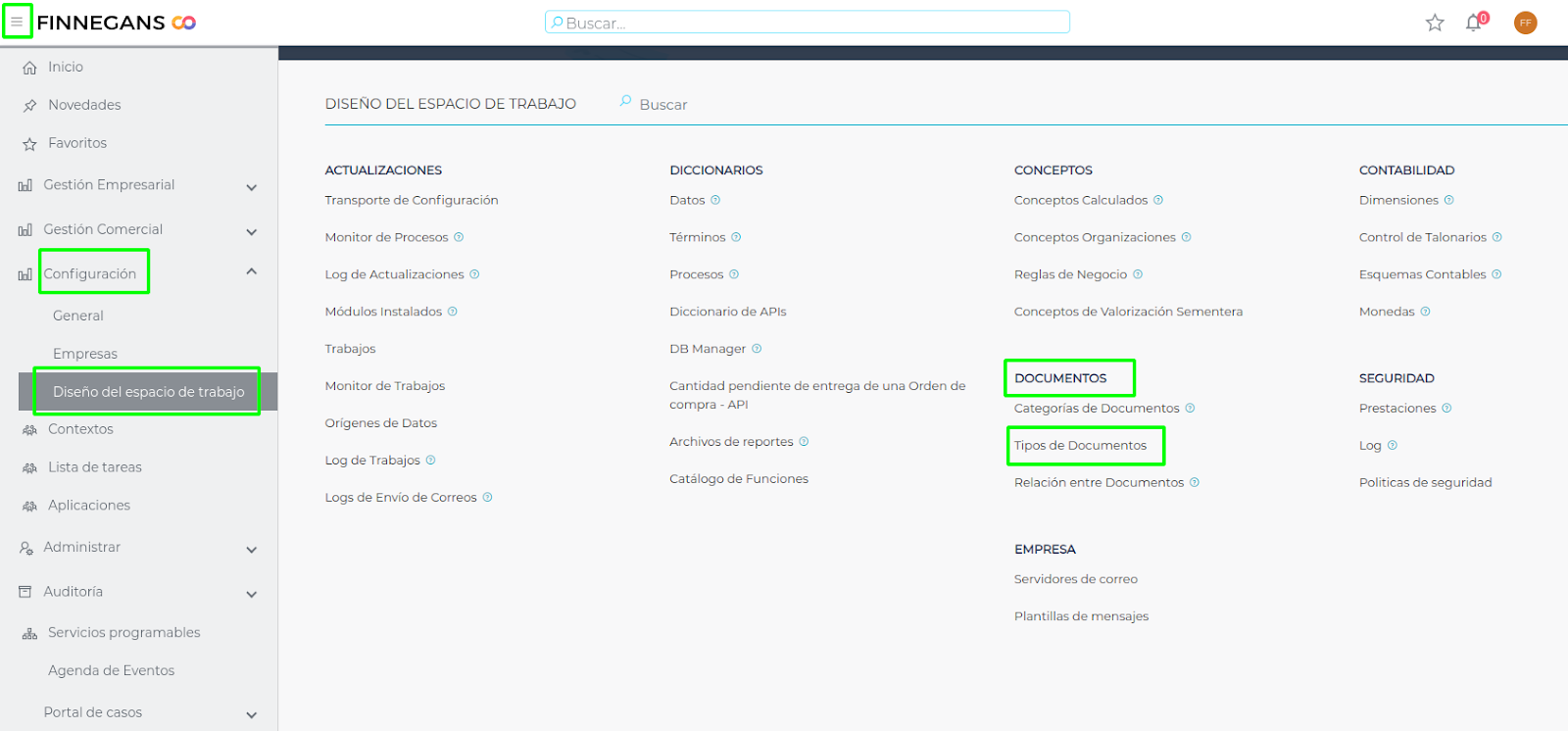Select Empresas under Configuración
The width and height of the screenshot is (1568, 731).
click(85, 354)
